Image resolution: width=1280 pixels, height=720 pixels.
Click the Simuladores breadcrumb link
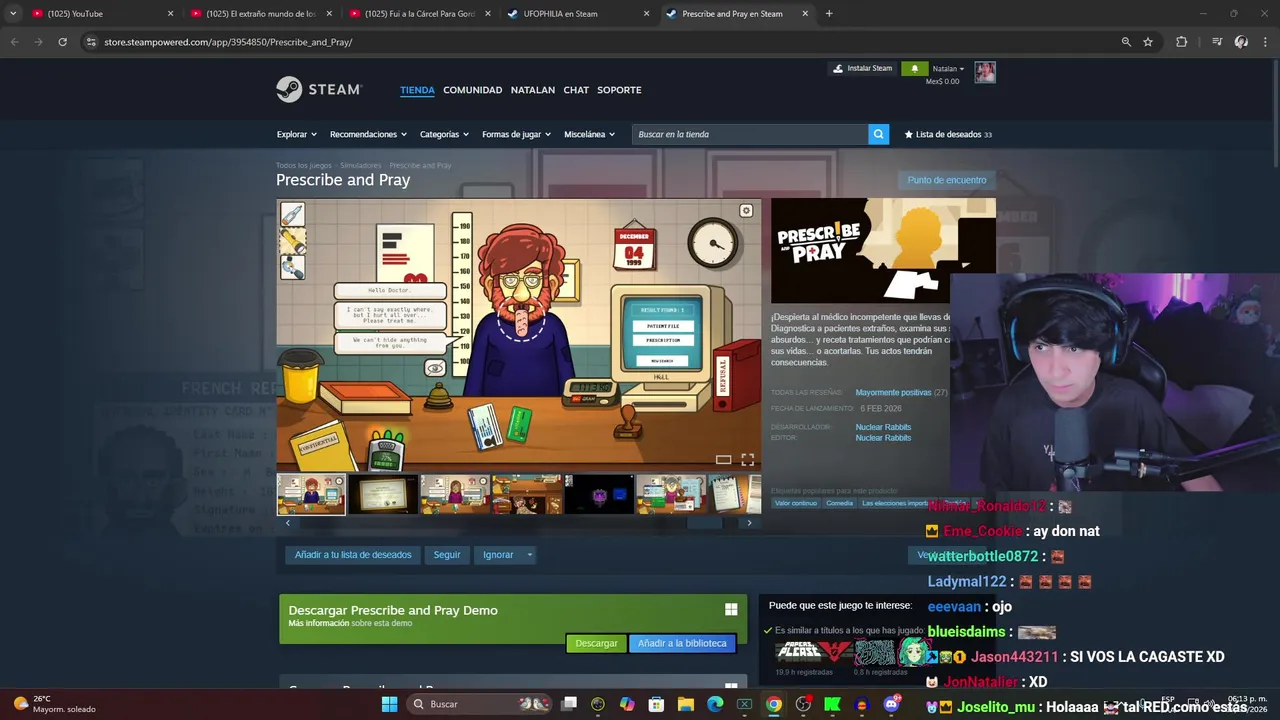(x=360, y=165)
